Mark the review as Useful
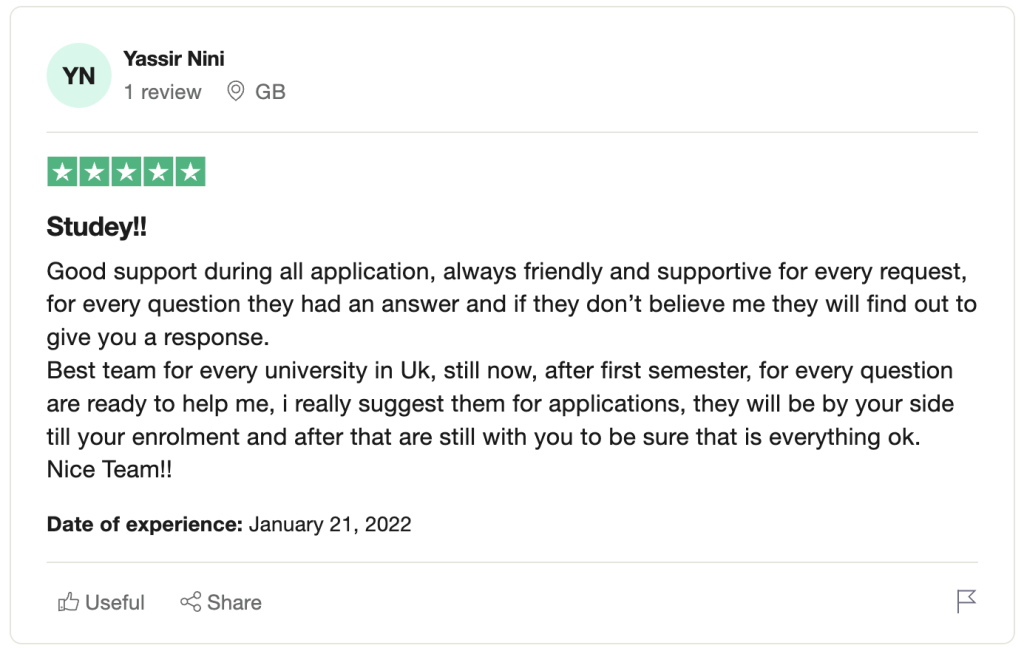This screenshot has height=651, width=1024. click(x=101, y=602)
